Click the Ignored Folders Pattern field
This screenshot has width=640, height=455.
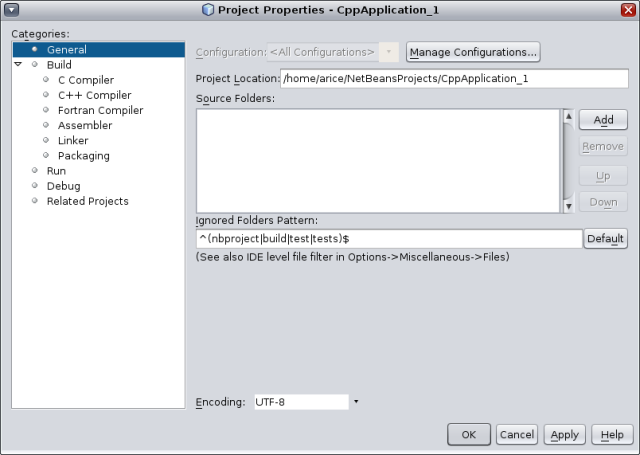tap(389, 239)
